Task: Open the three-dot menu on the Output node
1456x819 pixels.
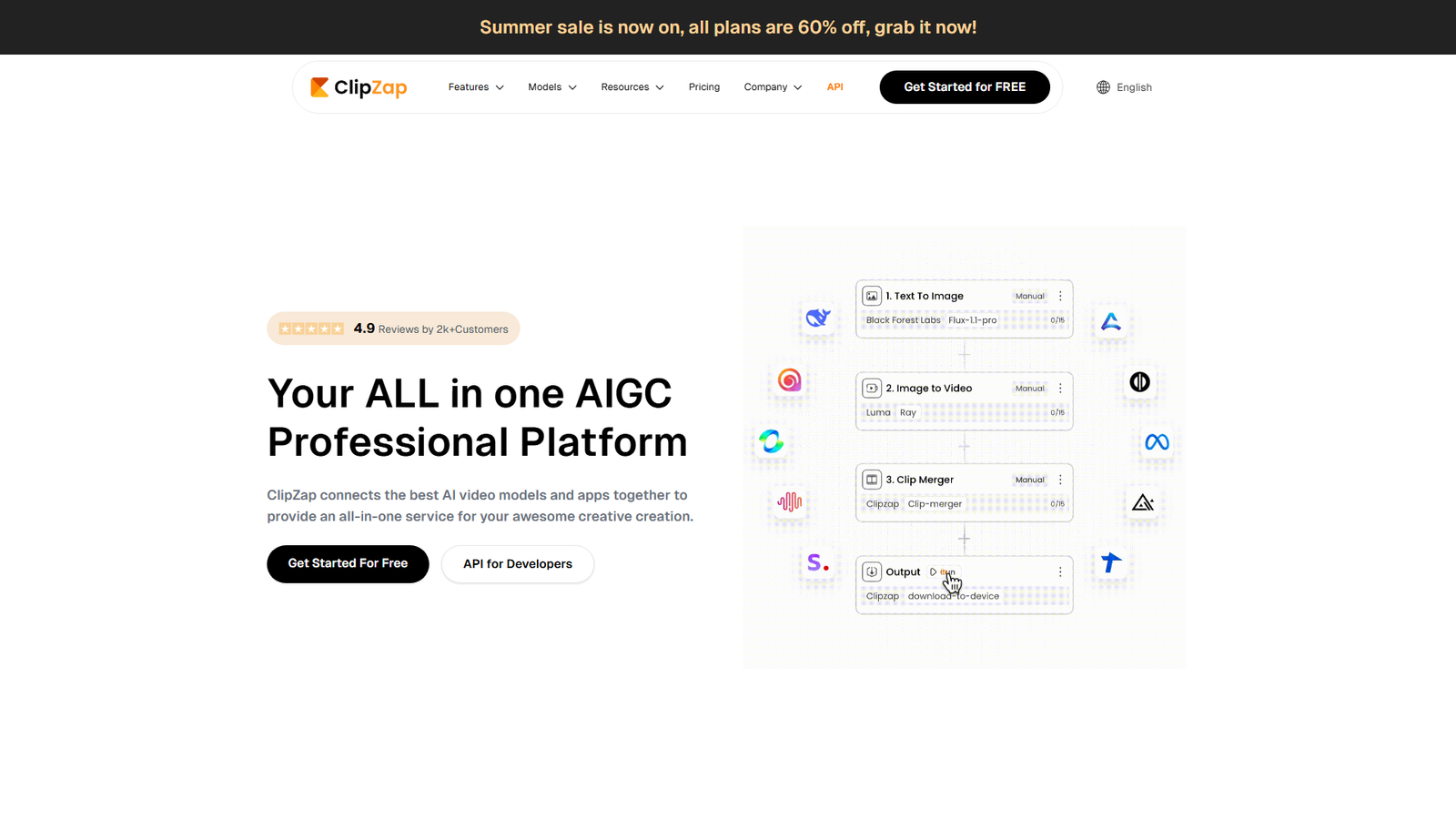Action: pyautogui.click(x=1059, y=571)
